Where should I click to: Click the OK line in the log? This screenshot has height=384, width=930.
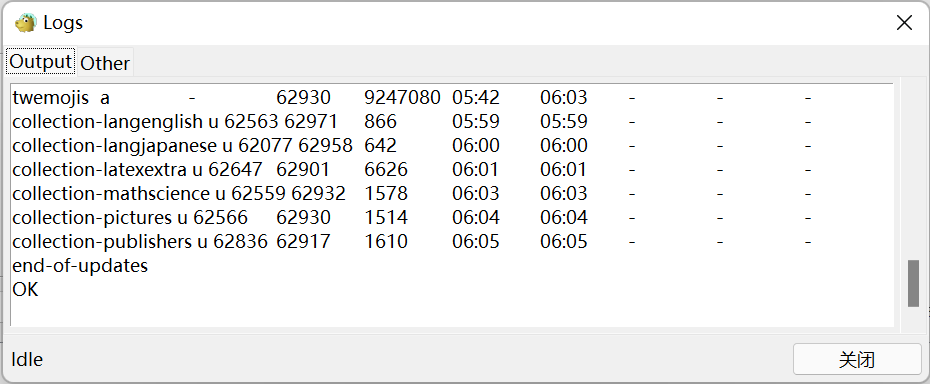click(x=25, y=290)
